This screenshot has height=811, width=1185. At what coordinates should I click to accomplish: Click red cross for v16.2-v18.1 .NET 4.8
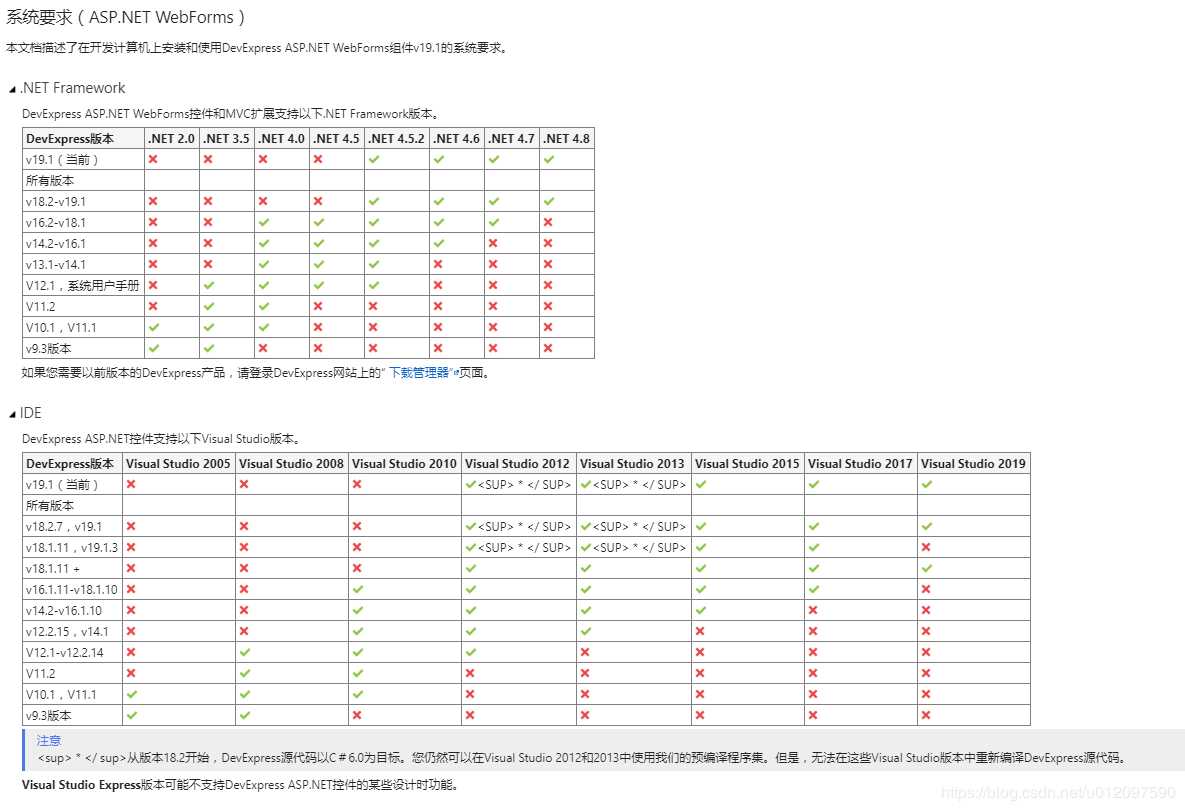pos(549,222)
